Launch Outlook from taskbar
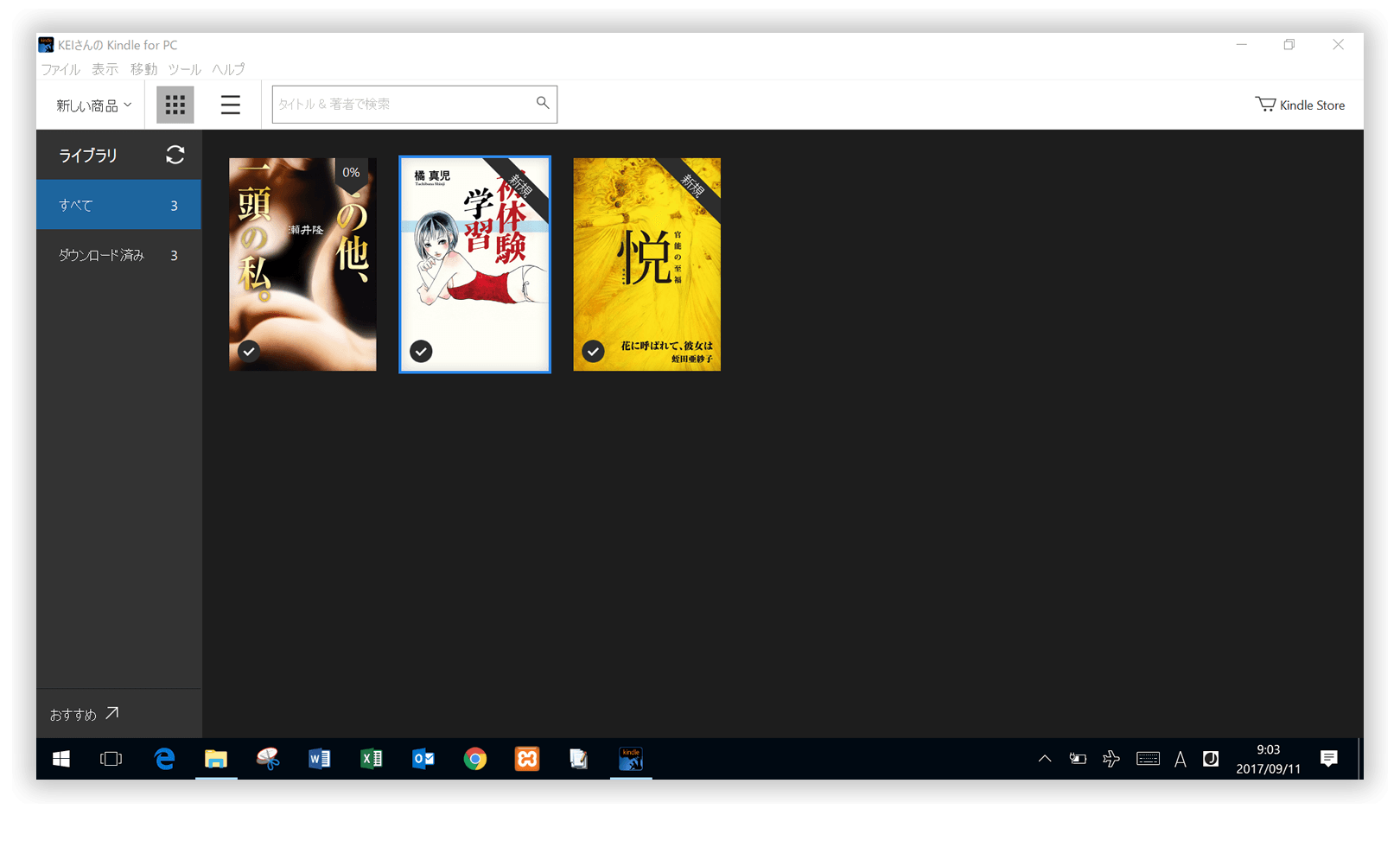Screen dimensions: 1400x847 coord(423,759)
